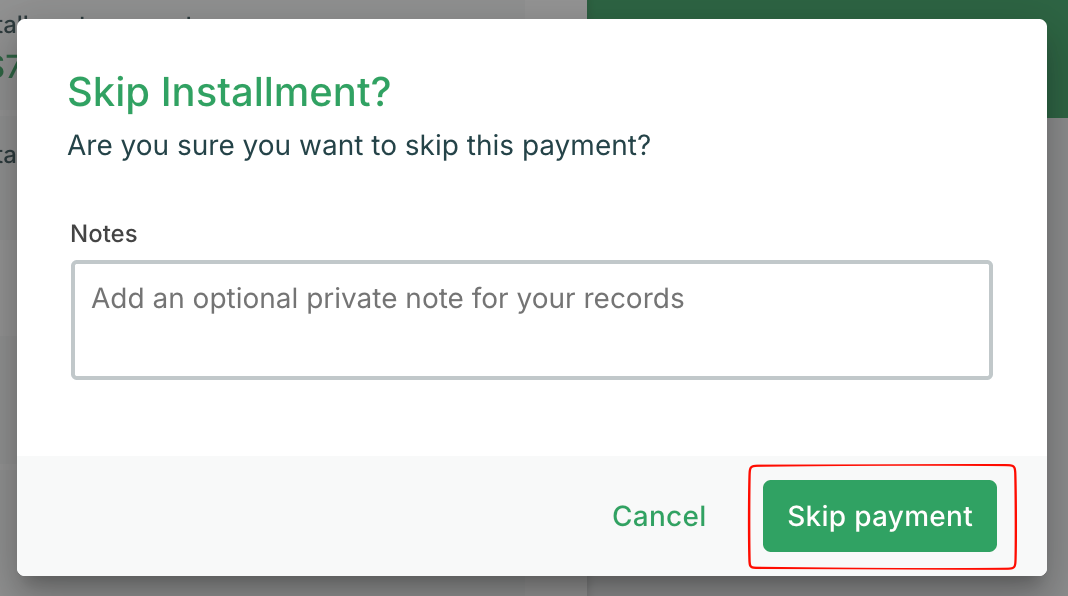Screen dimensions: 1068x596
Task: Select the green Skip payment action
Action: [879, 516]
